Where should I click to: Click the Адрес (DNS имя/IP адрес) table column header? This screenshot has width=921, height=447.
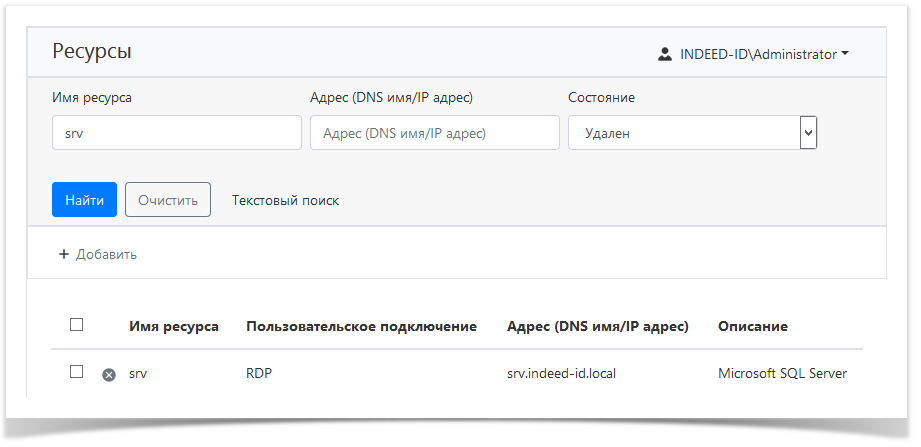point(597,326)
